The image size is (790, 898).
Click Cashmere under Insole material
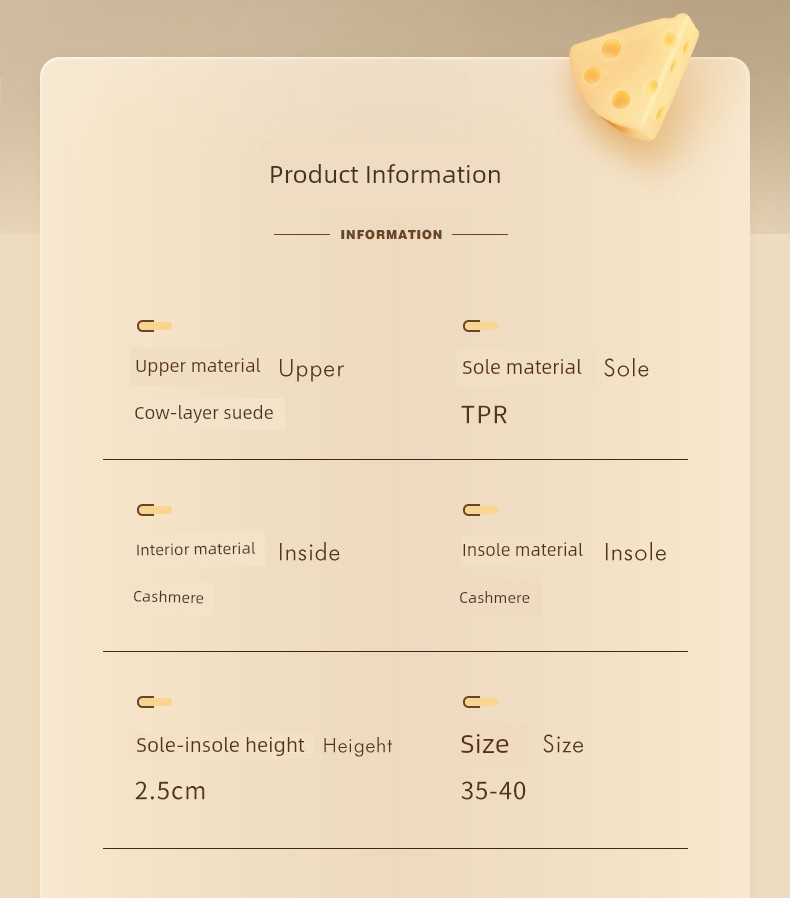494,598
